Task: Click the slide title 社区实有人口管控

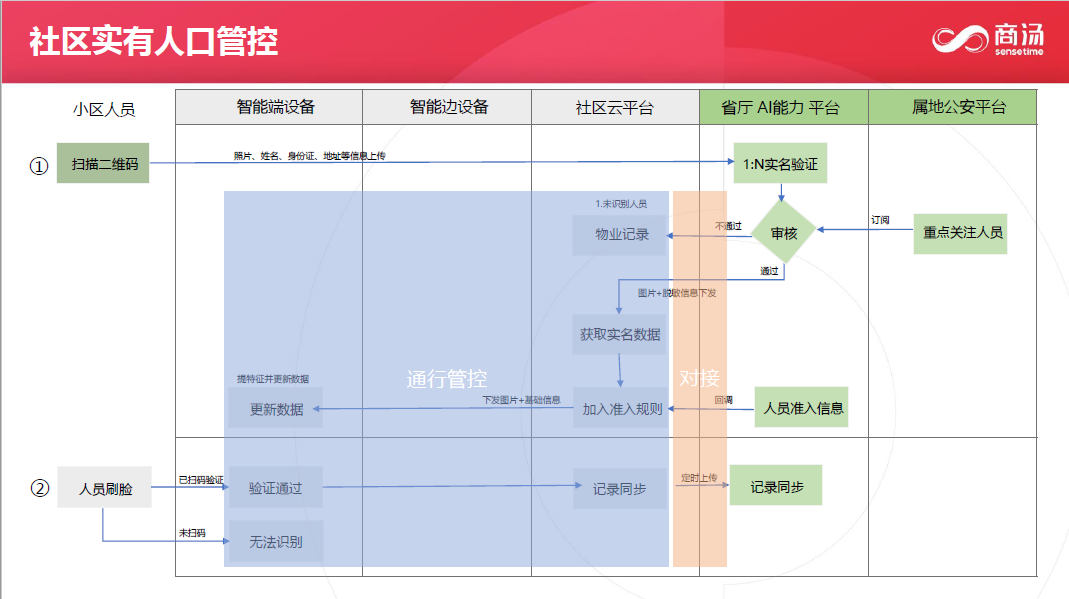Action: coord(153,41)
